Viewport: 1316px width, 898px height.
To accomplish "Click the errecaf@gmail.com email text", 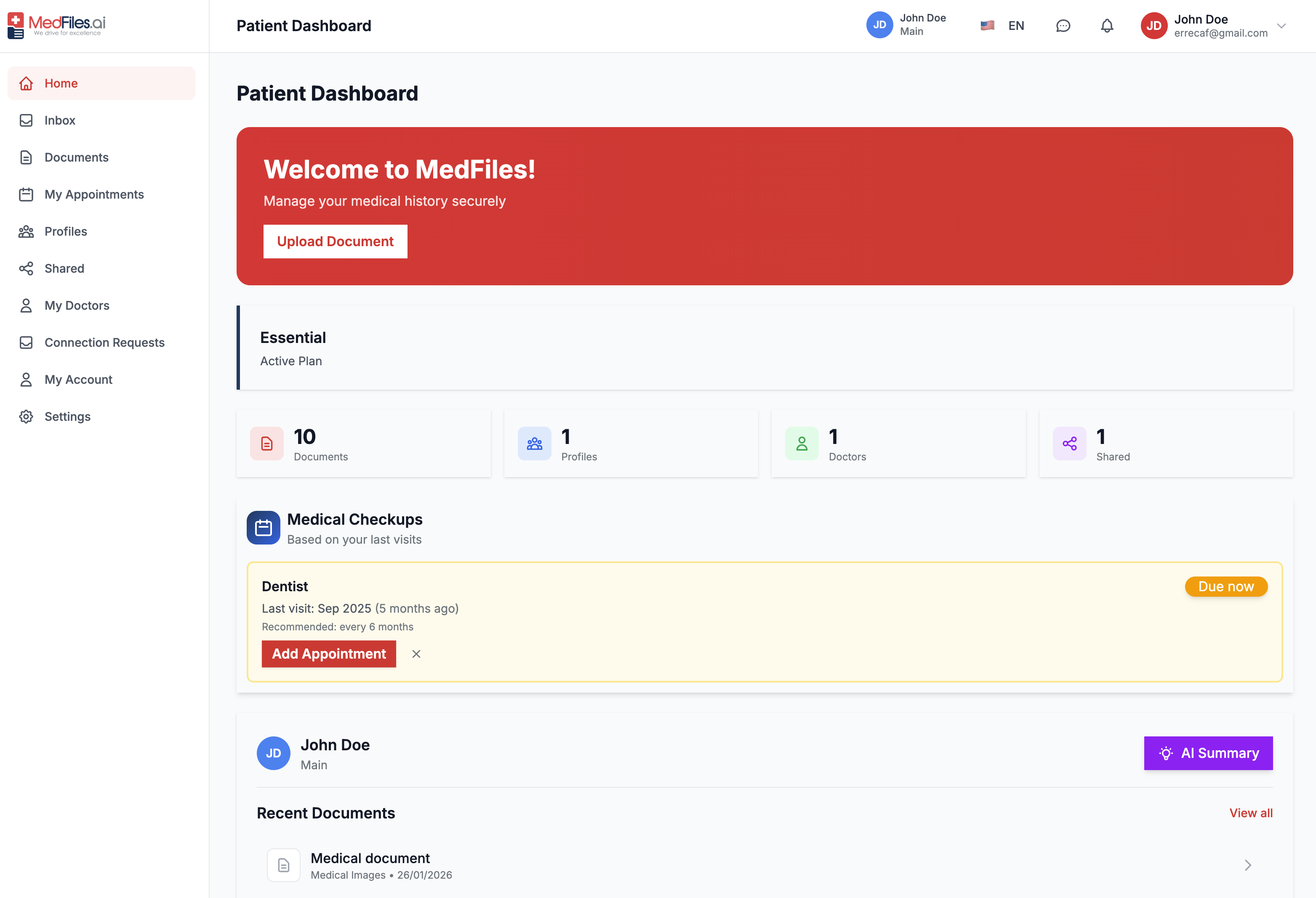I will point(1221,33).
